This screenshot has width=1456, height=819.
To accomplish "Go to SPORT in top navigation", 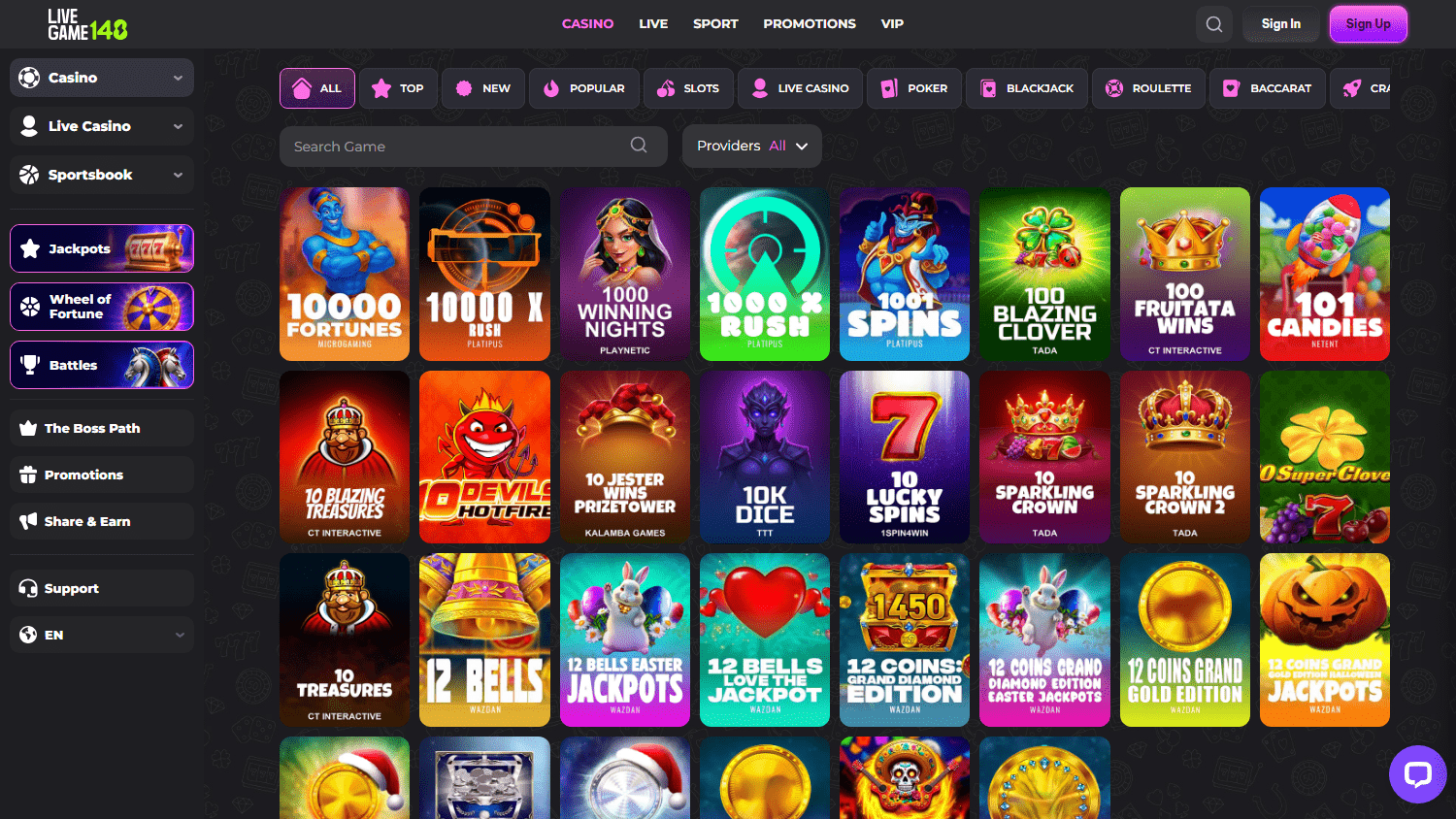I will point(715,24).
